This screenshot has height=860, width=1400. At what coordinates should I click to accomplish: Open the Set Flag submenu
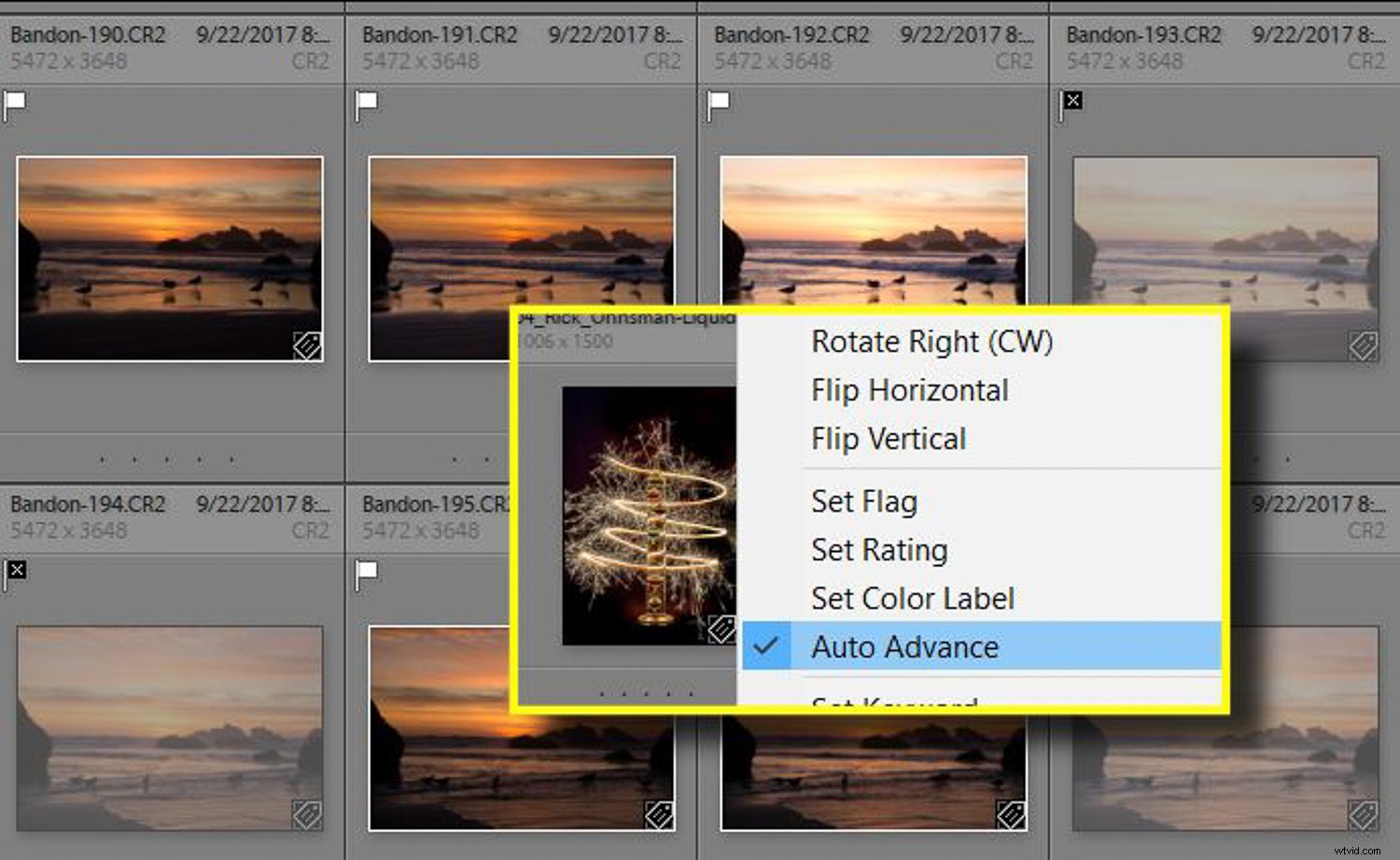[x=863, y=500]
